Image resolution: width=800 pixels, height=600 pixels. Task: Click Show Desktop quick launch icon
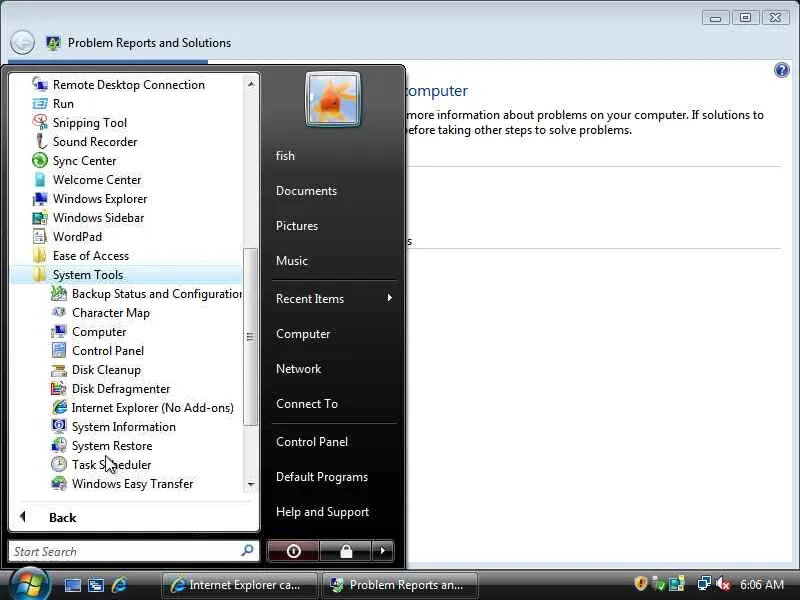pyautogui.click(x=72, y=585)
